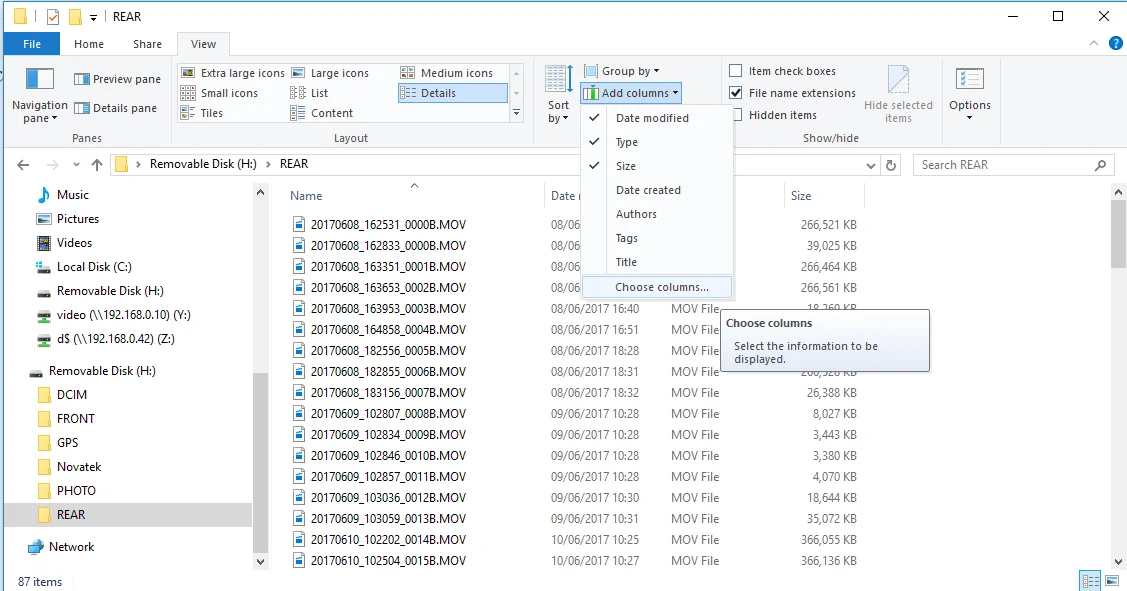
Task: Show the Preview pane
Action: click(x=117, y=79)
